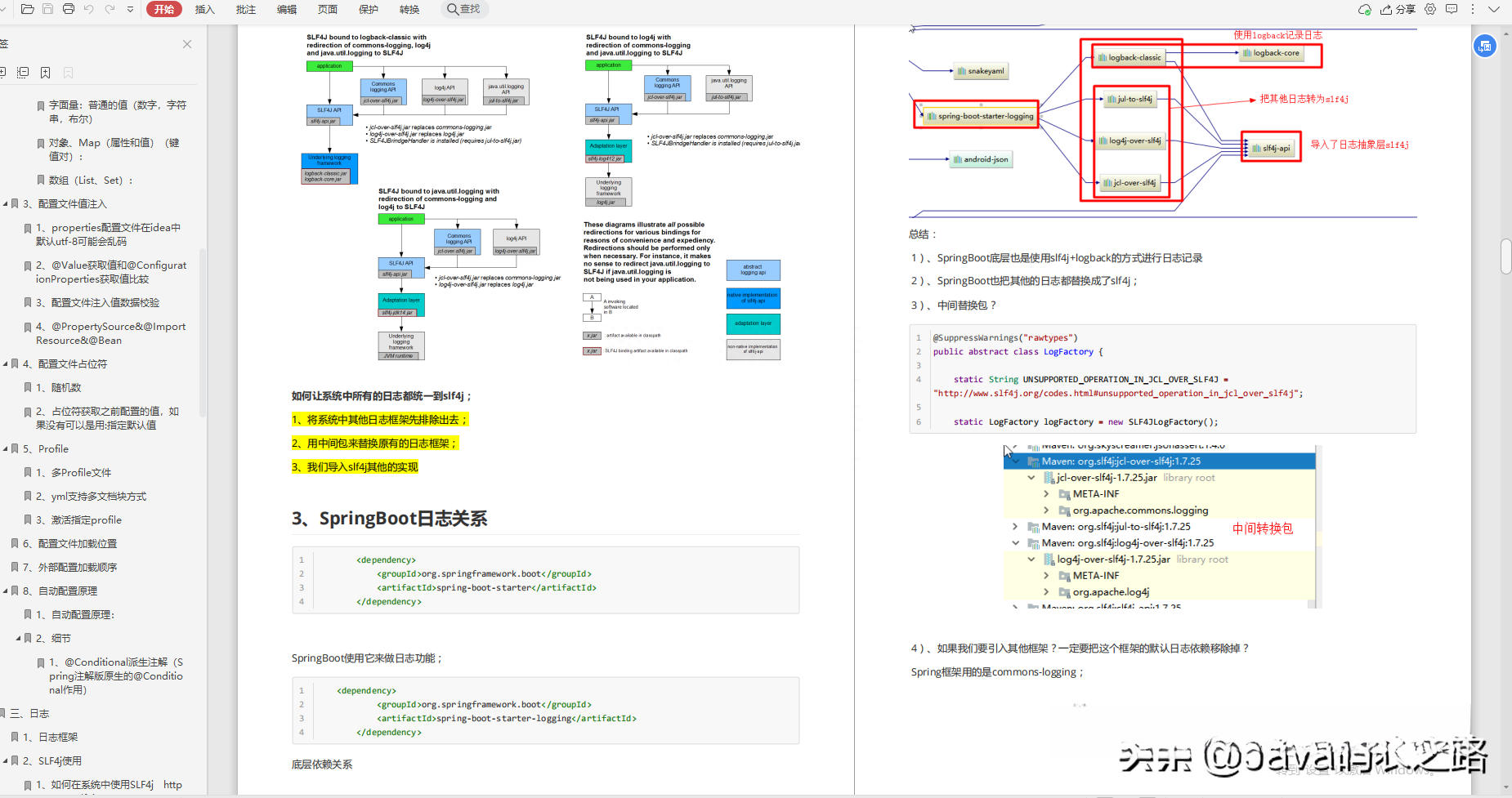Screen dimensions: 1512x798
Task: Open the 保护 ribbon tab
Action: click(x=368, y=9)
